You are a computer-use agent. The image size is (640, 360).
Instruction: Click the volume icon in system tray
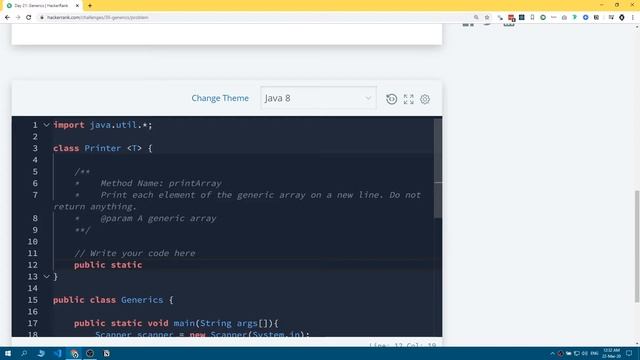584,353
